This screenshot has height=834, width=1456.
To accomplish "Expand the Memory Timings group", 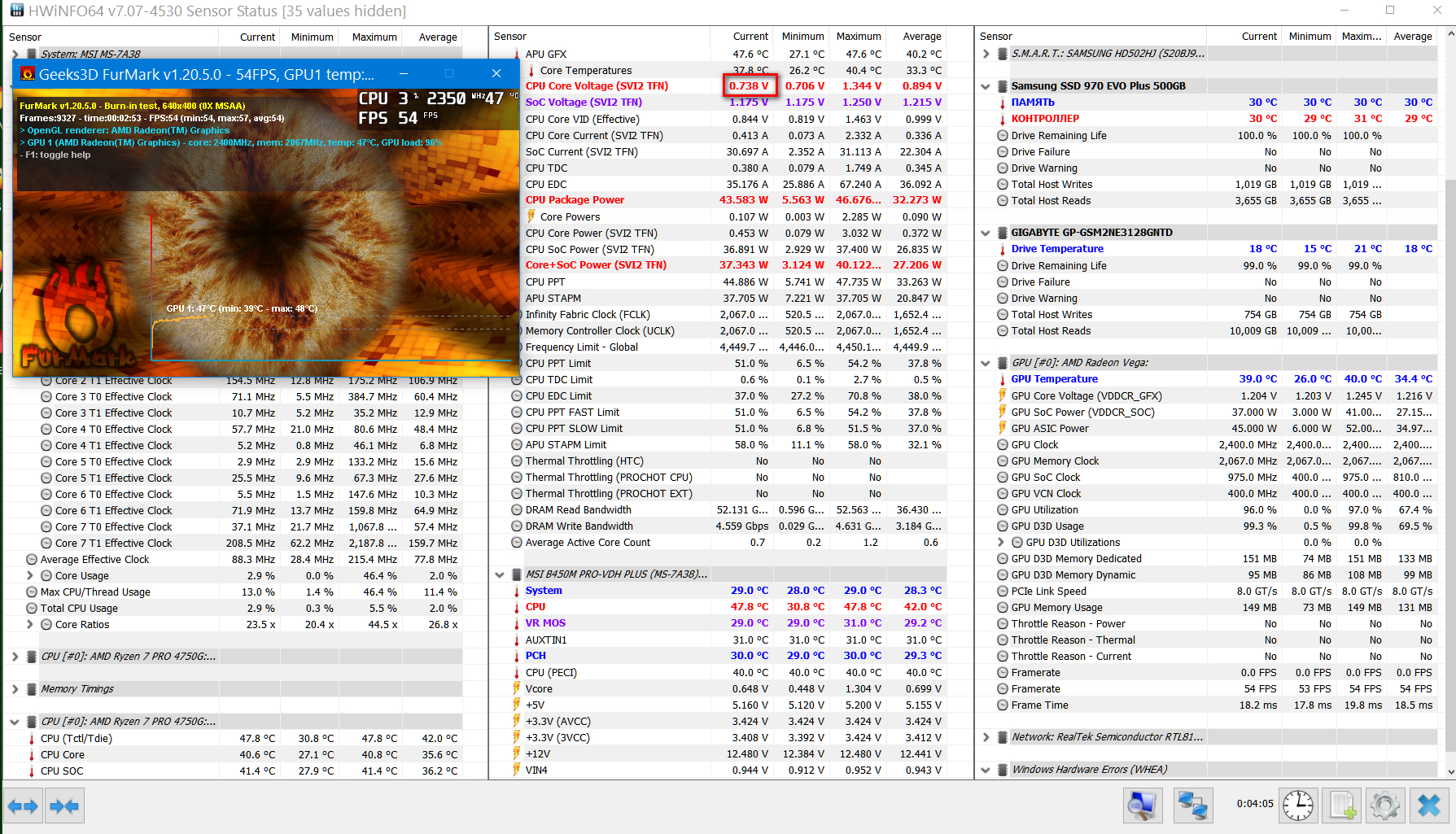I will (x=15, y=689).
